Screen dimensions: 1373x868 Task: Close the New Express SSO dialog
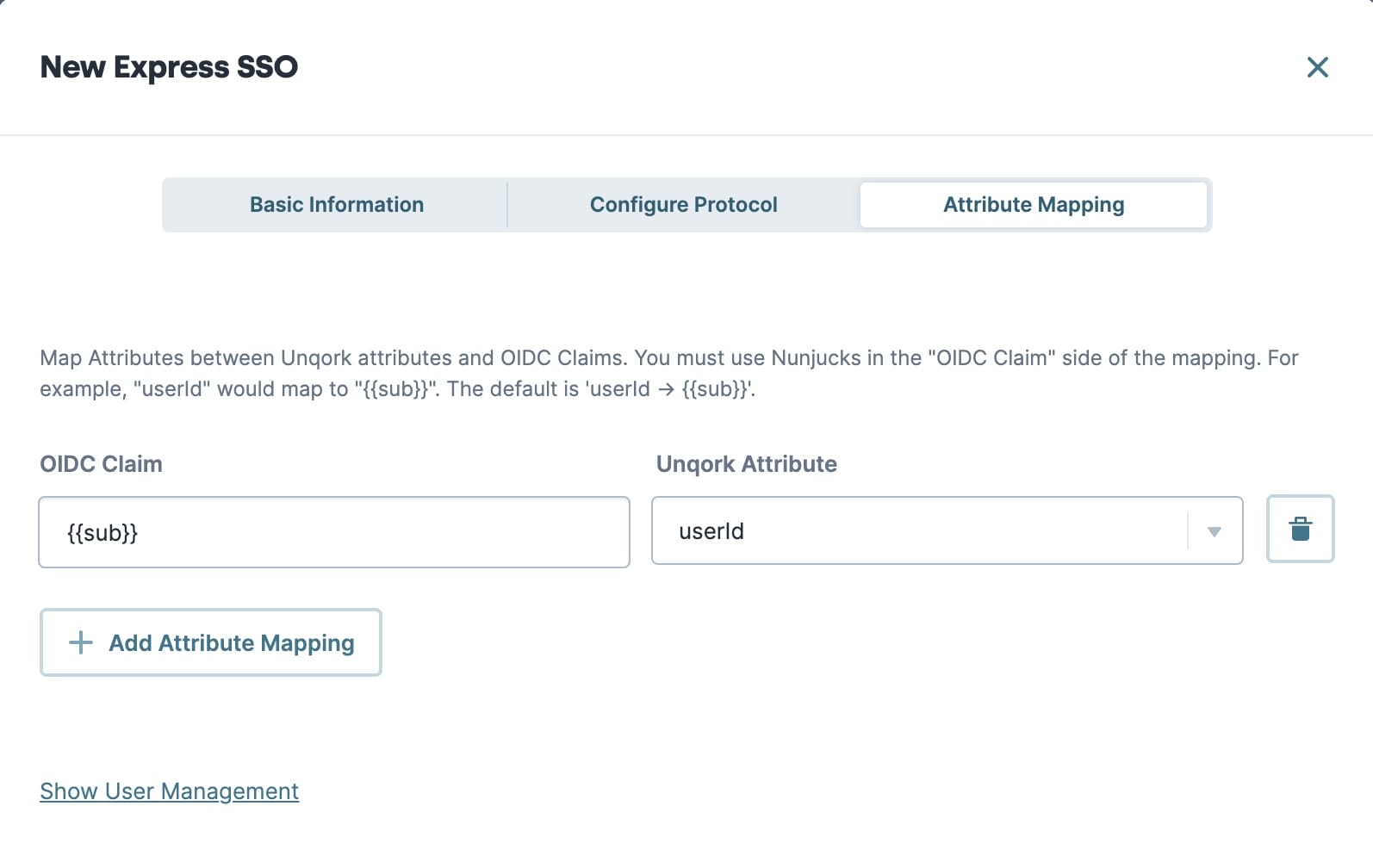point(1317,67)
